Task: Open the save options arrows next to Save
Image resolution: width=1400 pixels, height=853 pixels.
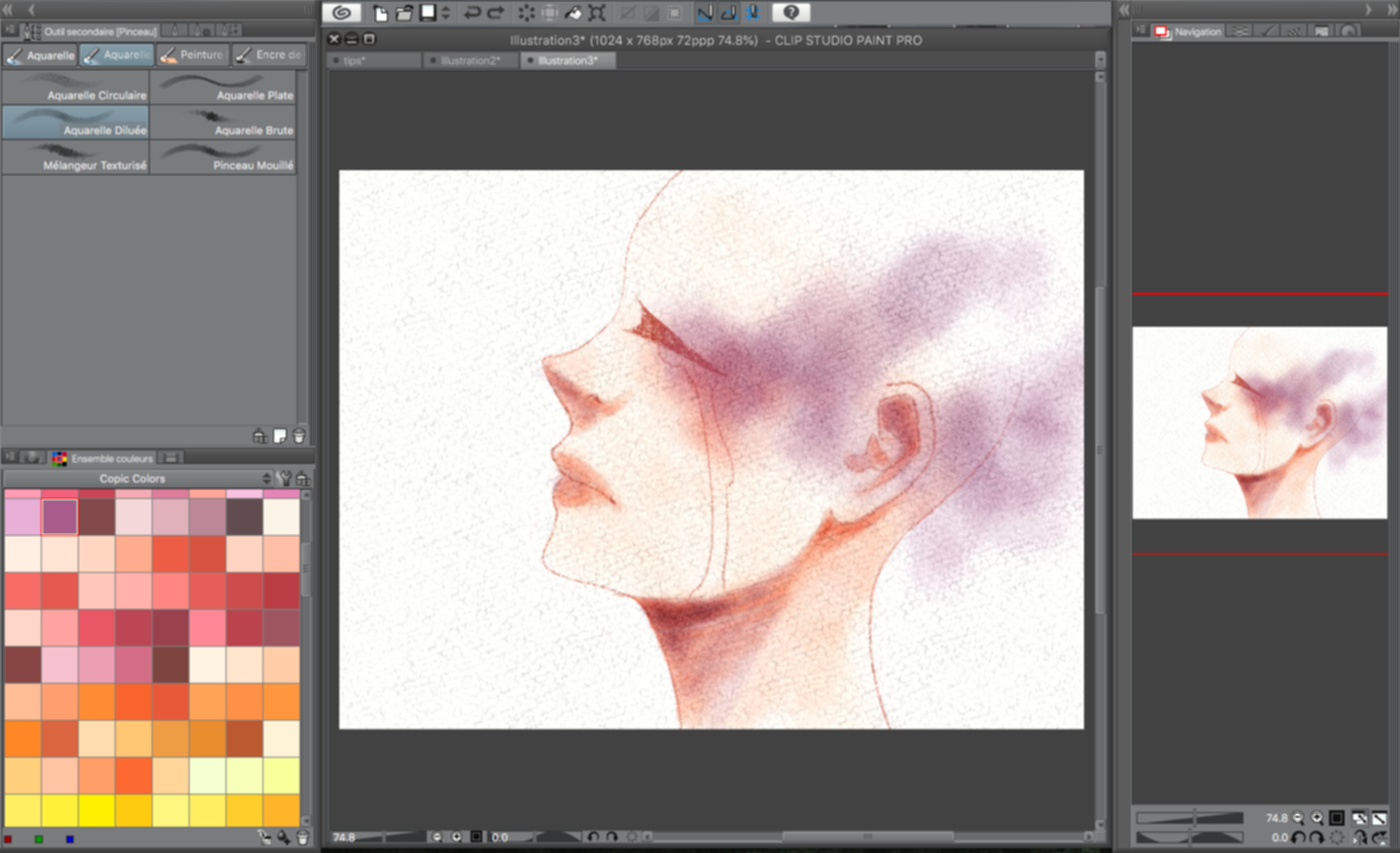Action: pos(445,13)
